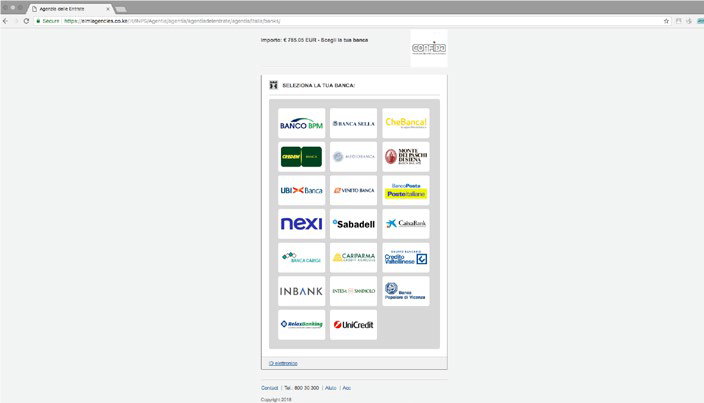Open the Acc footer link
This screenshot has height=403, width=704.
(x=347, y=388)
